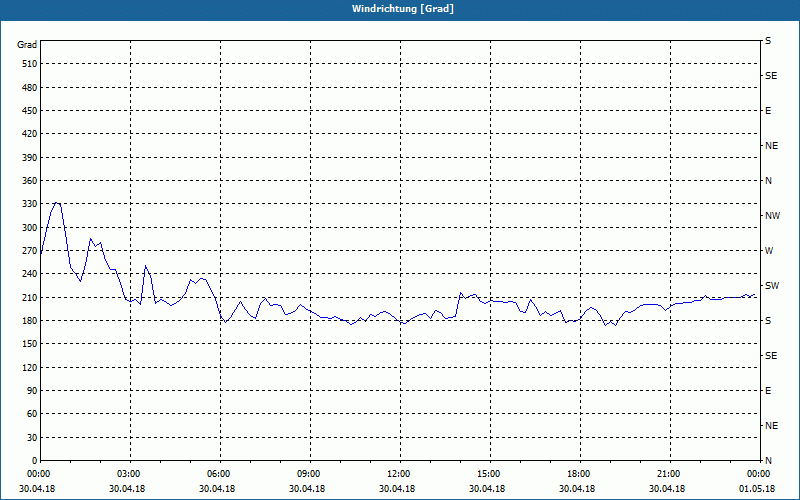This screenshot has height=500, width=800.
Task: Click the 450 degree axis label
Action: point(29,111)
